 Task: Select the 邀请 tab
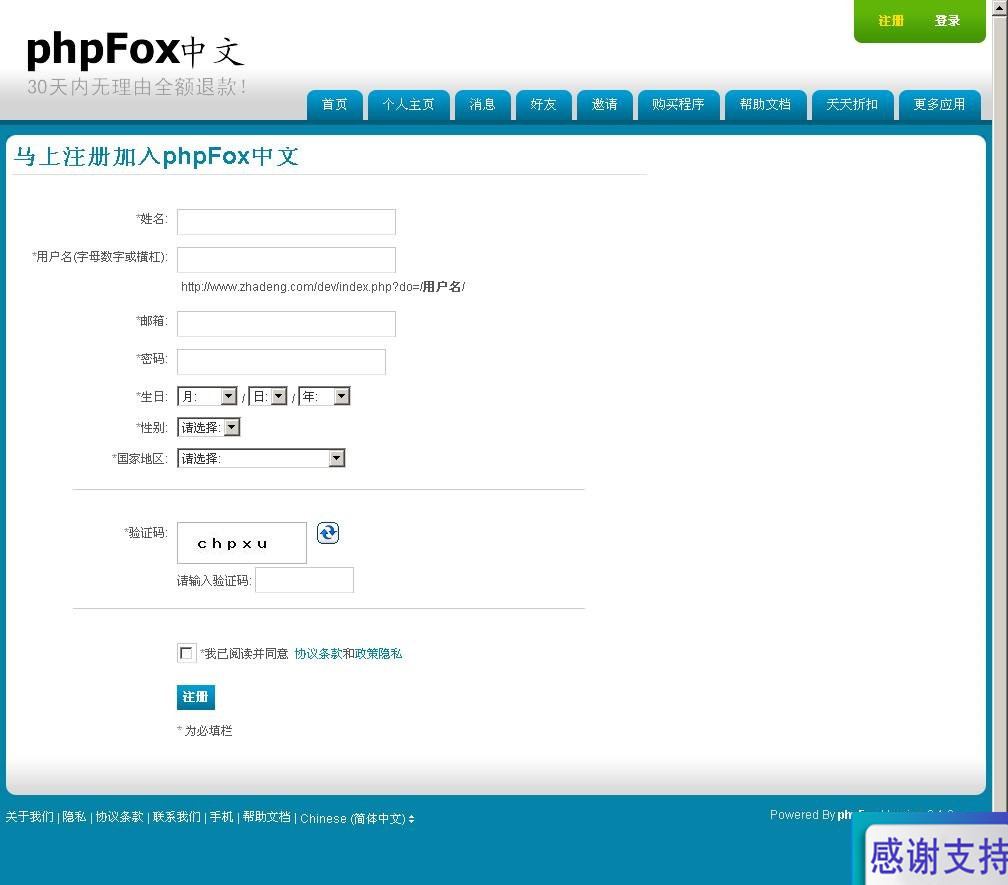604,105
